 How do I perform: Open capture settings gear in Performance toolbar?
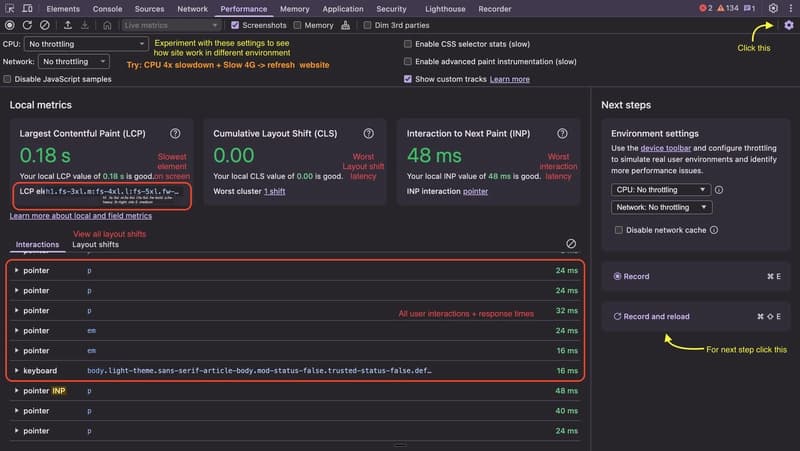click(789, 25)
